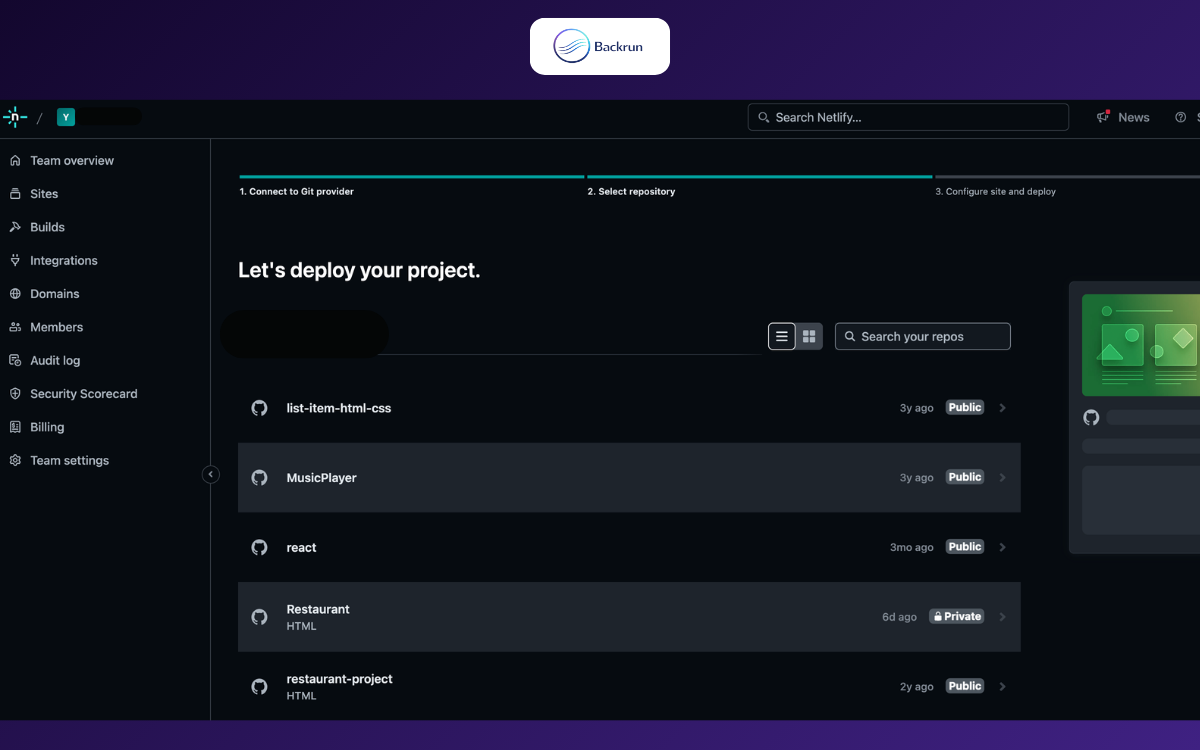Click the help question mark icon
The image size is (1200, 750).
tap(1180, 117)
